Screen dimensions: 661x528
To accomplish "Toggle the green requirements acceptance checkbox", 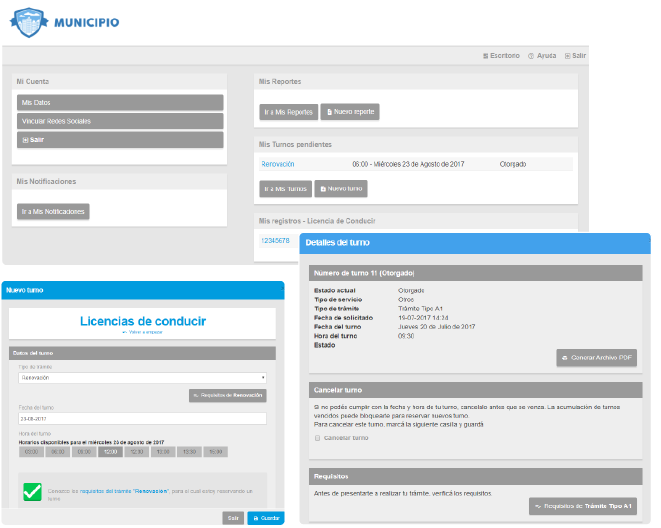I will [32, 491].
